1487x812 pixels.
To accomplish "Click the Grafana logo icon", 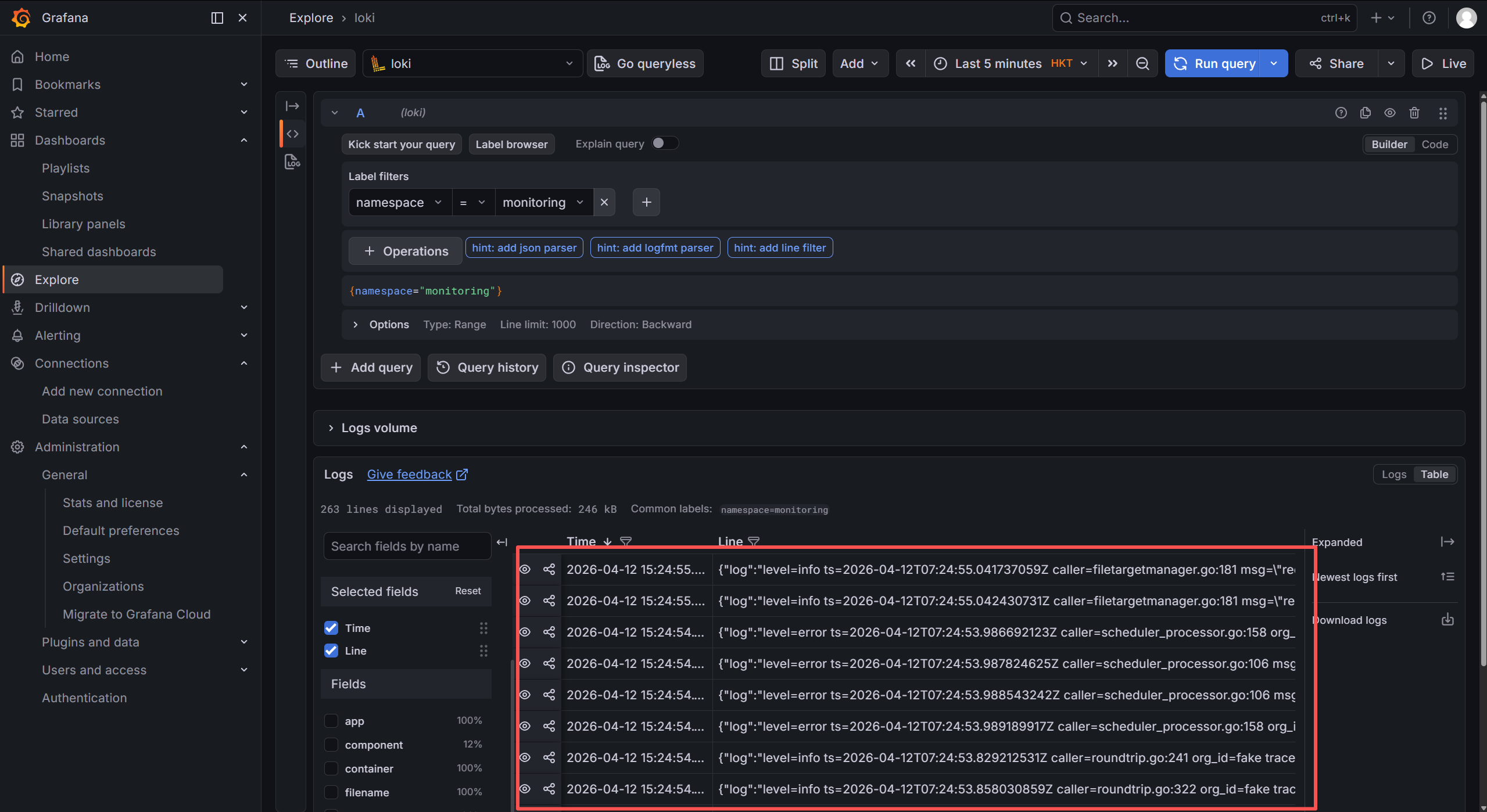I will click(21, 17).
